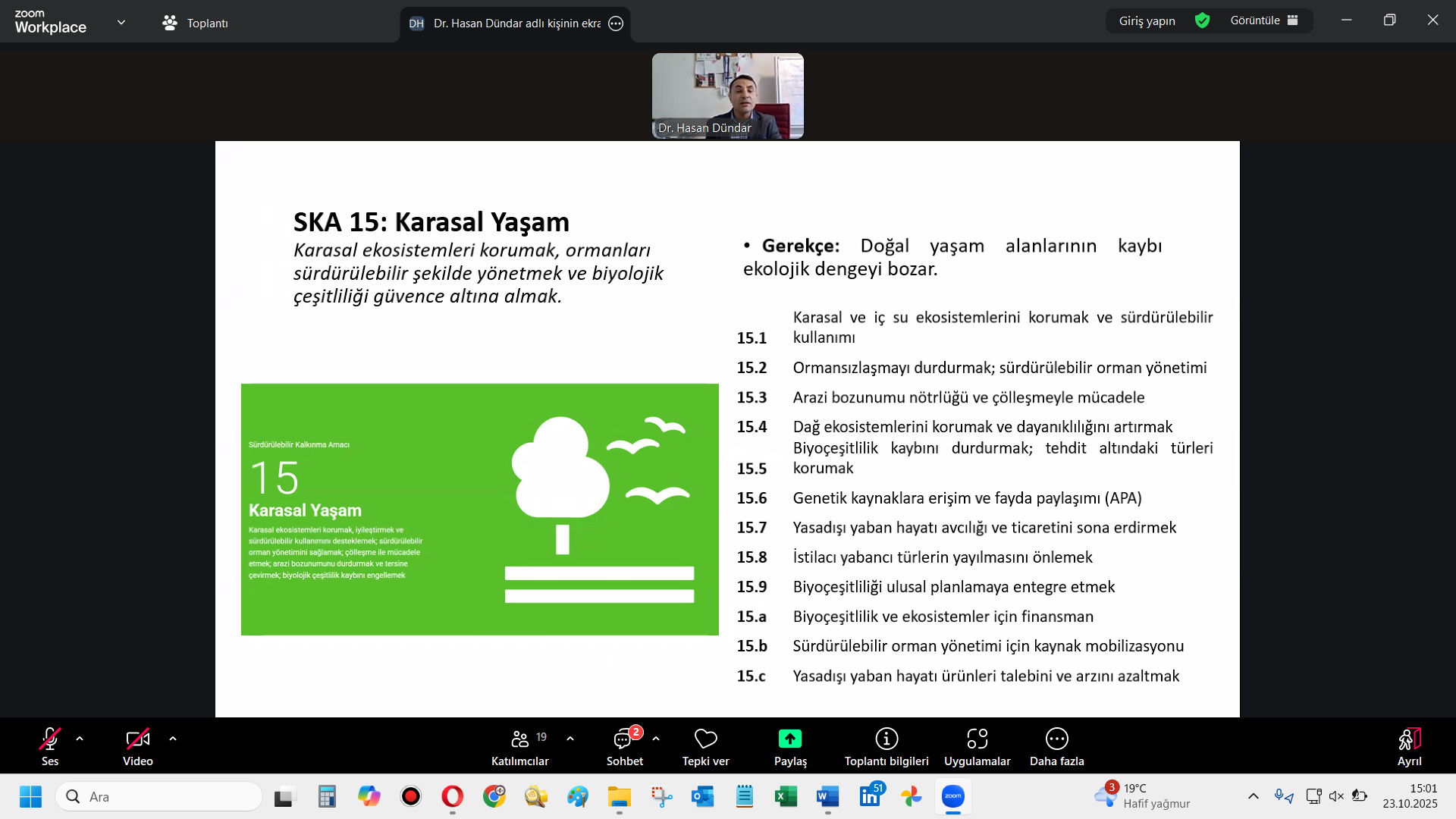Click Dr. Hasan Dündar's video thumbnail
This screenshot has height=819, width=1456.
point(727,96)
